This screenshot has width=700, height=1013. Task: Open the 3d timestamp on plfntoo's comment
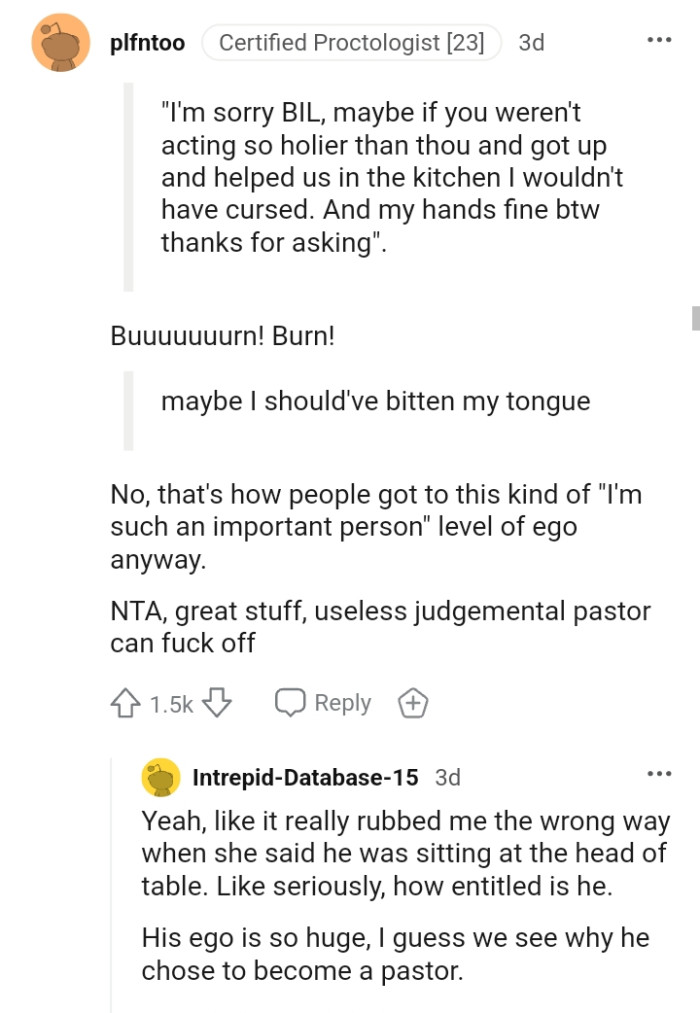(532, 43)
